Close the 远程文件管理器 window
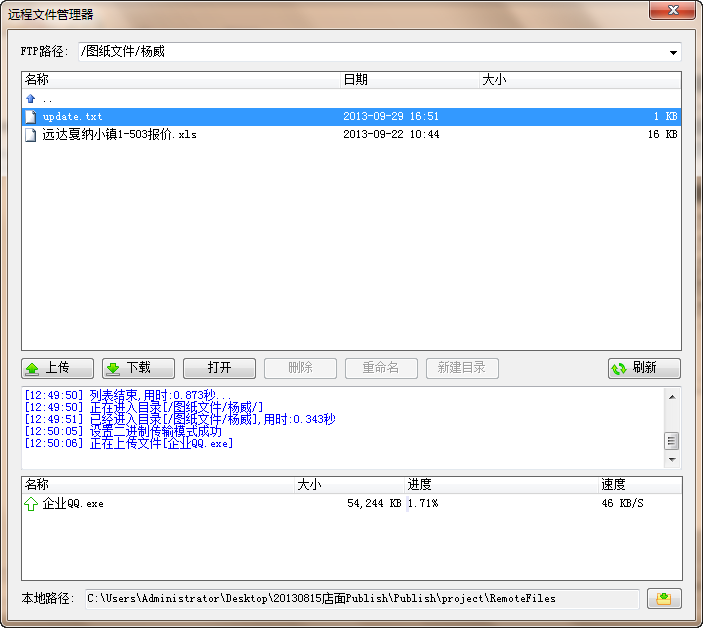Screen dimensions: 703x628 coord(673,10)
